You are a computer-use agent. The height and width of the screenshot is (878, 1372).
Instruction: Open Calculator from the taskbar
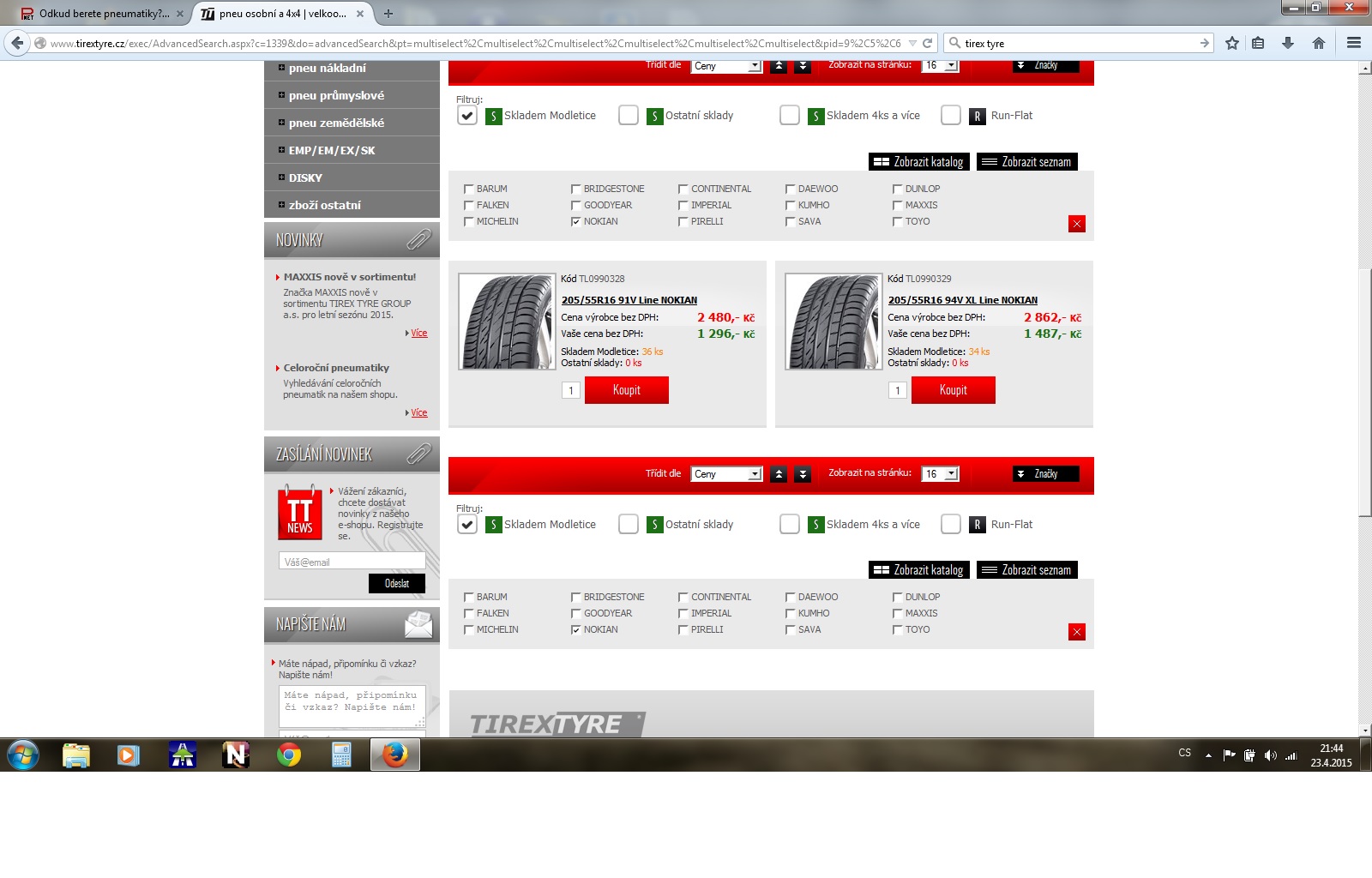click(341, 755)
